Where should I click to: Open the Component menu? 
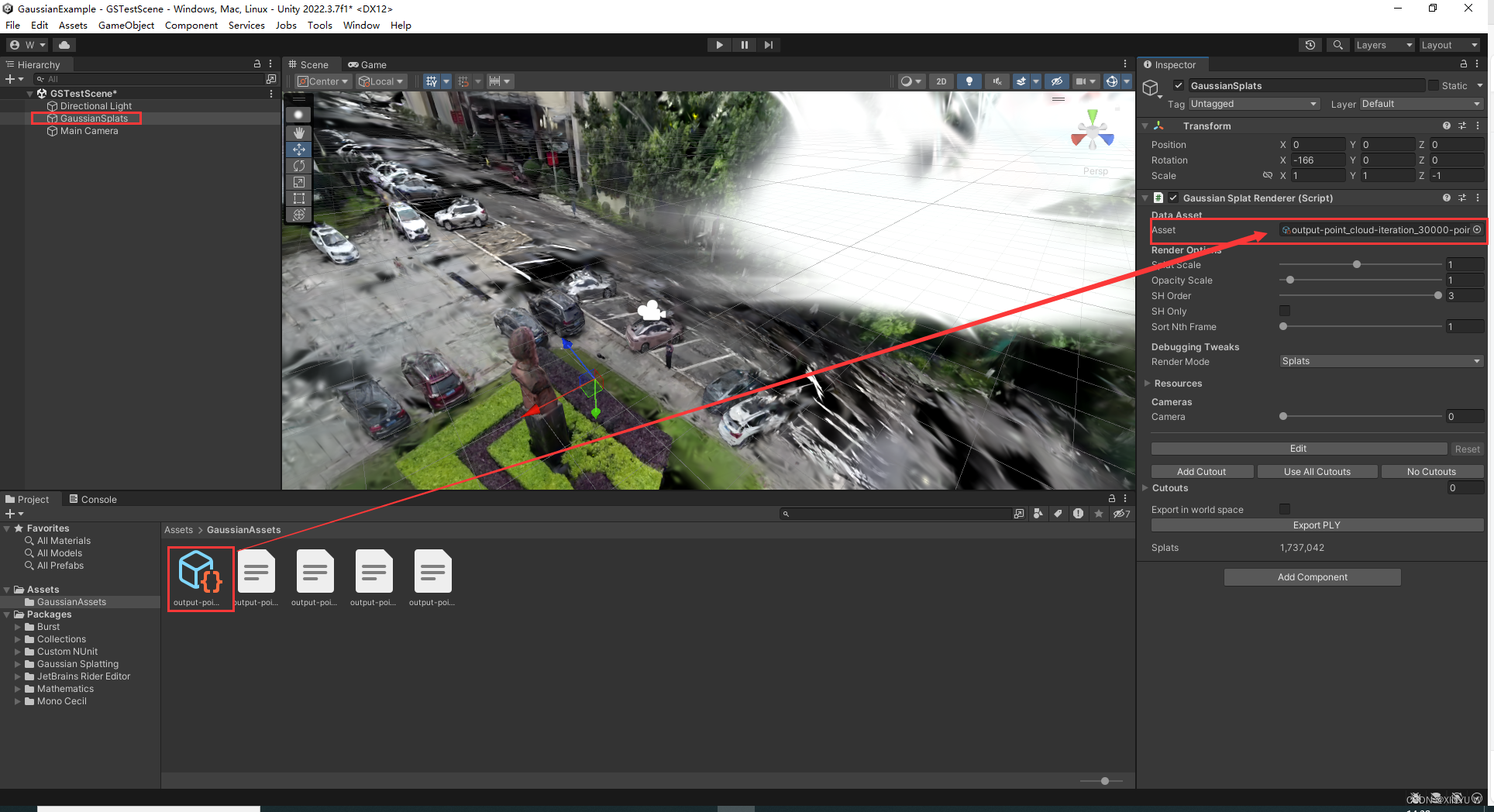pos(191,25)
